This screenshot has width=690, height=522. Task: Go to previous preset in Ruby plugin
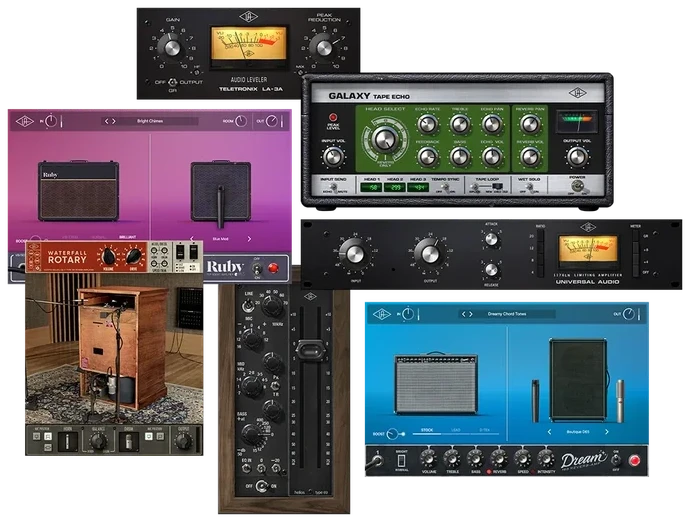pyautogui.click(x=106, y=121)
